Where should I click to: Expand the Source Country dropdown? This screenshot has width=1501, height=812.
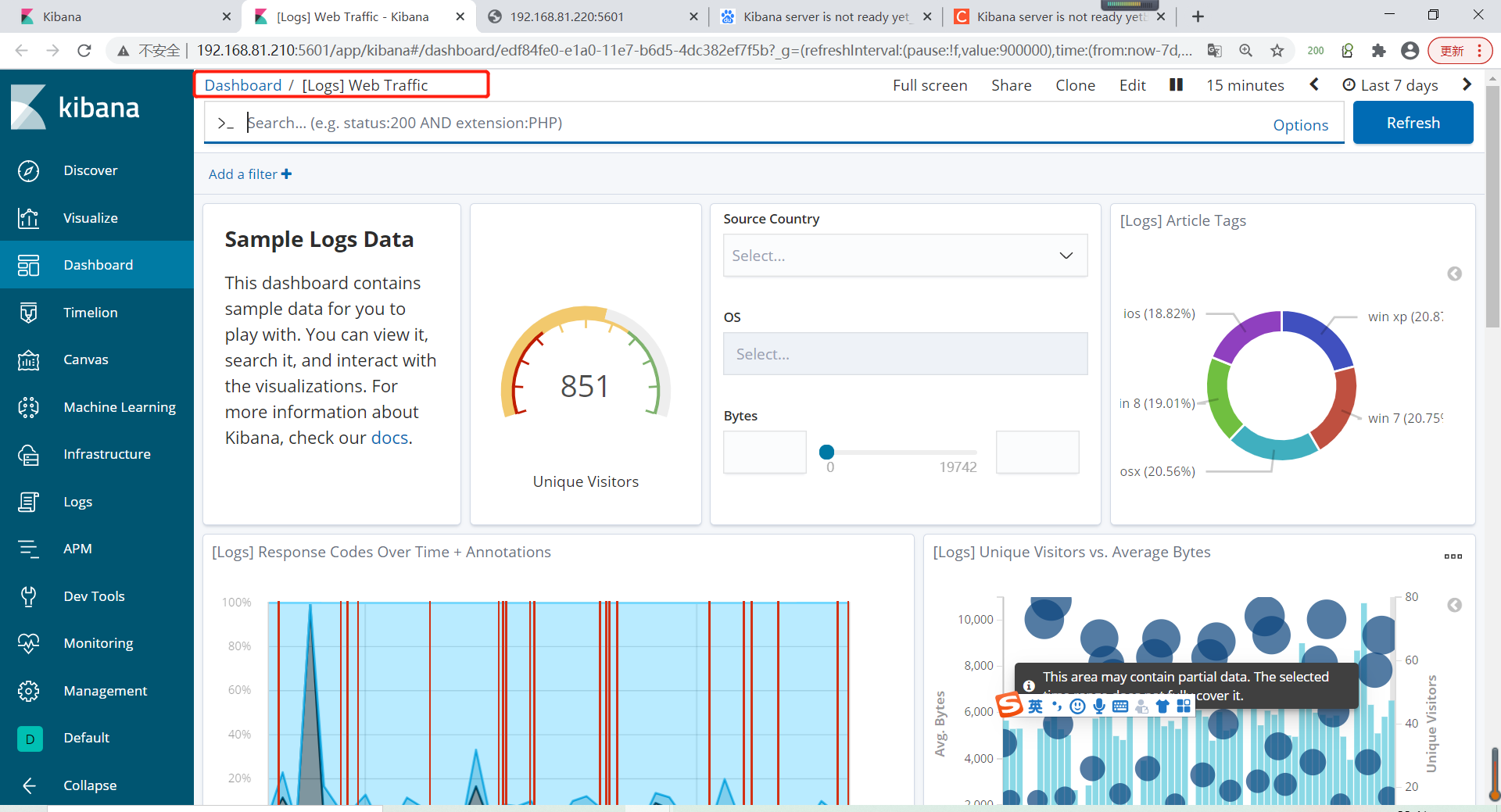point(905,256)
